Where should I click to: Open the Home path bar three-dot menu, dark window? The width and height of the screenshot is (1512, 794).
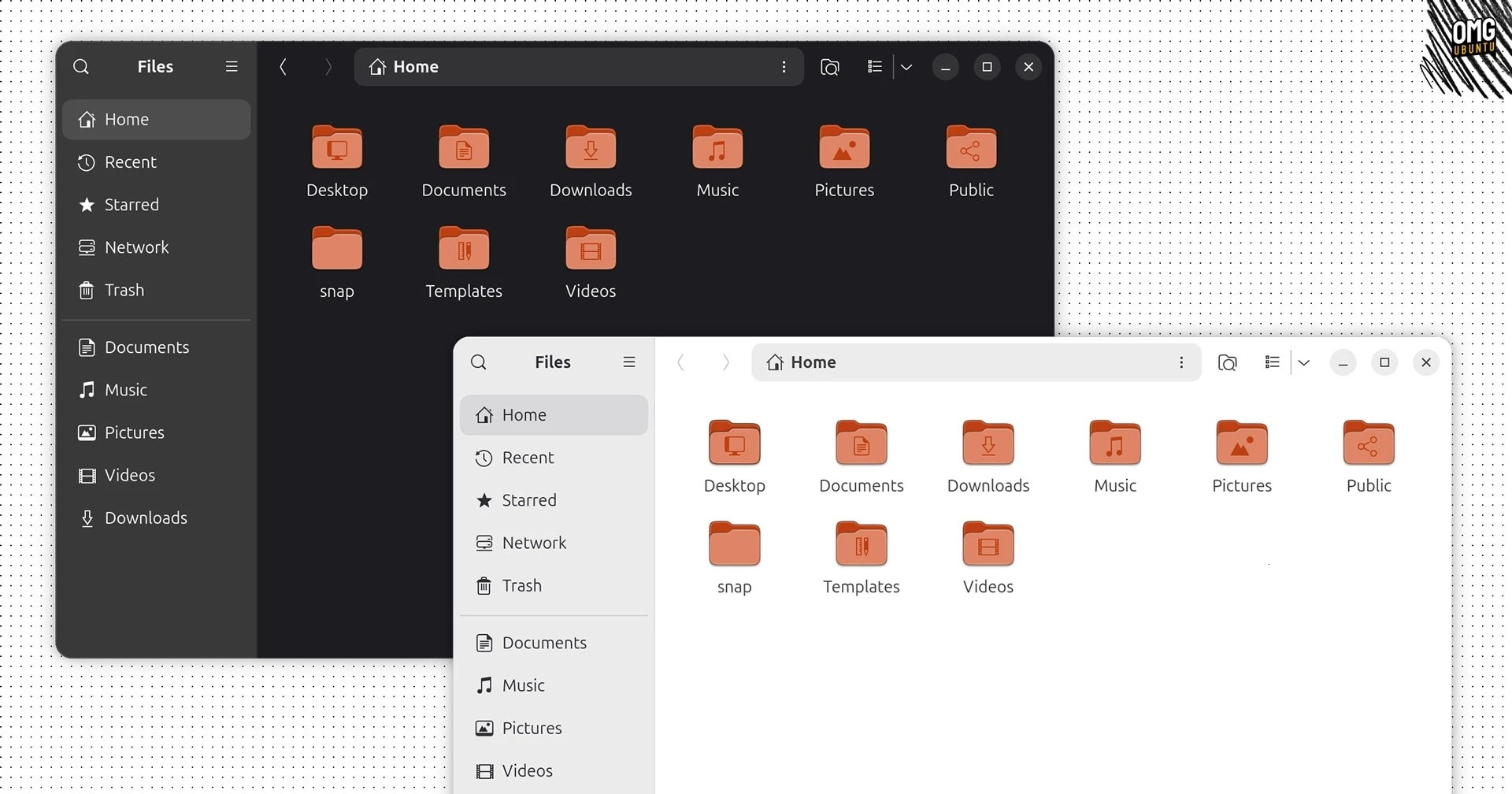pos(784,67)
